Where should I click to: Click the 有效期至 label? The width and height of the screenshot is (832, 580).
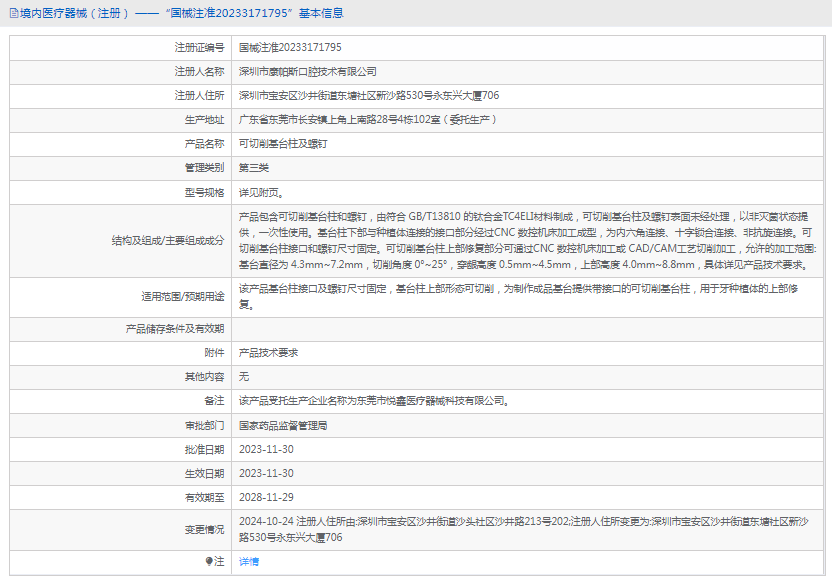tap(205, 497)
